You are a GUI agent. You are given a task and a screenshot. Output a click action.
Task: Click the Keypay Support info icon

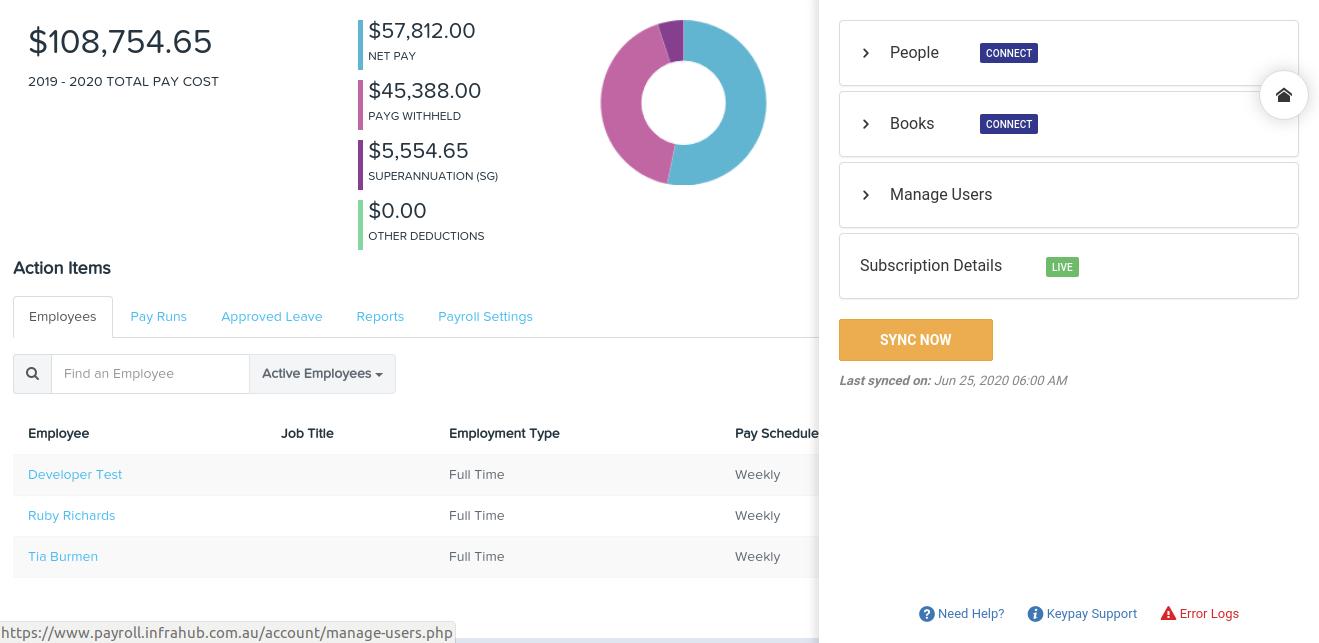[1036, 613]
